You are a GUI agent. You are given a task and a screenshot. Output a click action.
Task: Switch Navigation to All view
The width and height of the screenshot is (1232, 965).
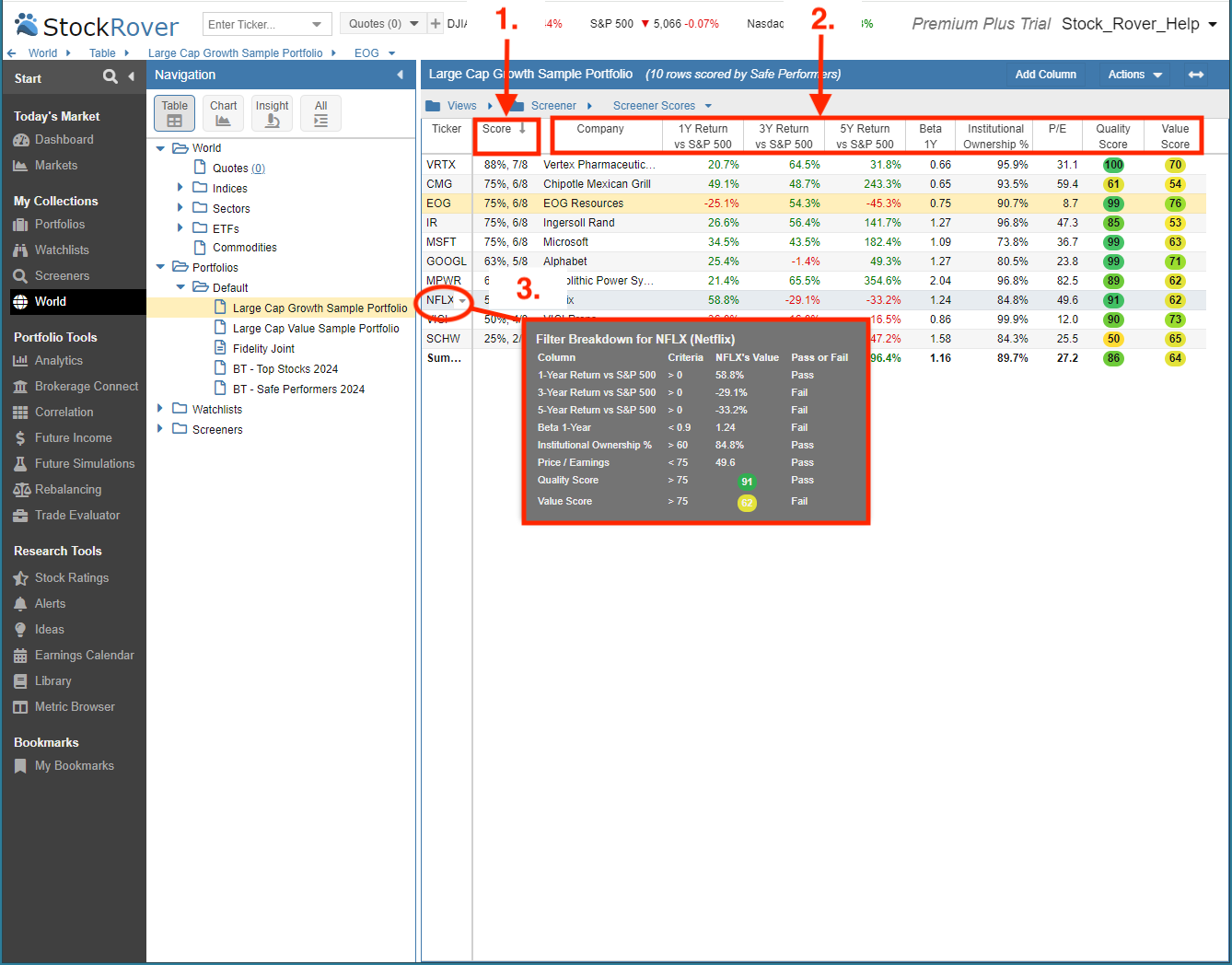(x=321, y=113)
